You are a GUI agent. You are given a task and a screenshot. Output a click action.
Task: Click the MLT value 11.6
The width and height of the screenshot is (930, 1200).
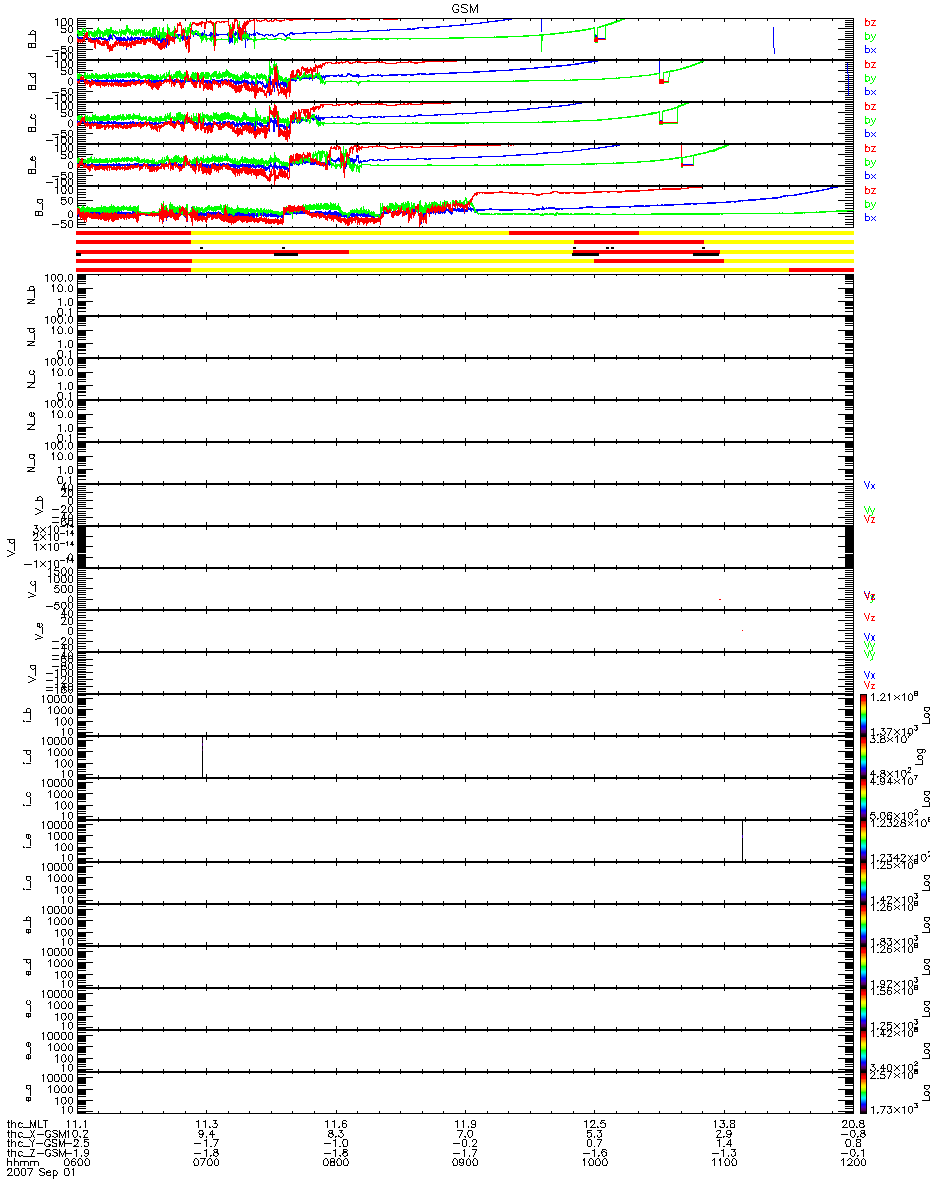coord(336,1124)
